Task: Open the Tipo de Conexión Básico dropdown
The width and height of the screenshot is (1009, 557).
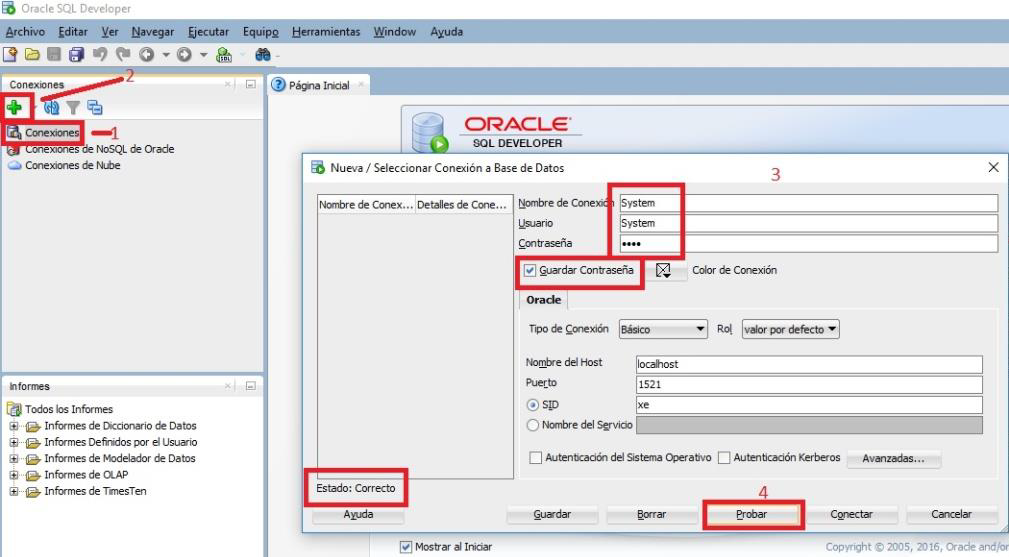Action: pyautogui.click(x=663, y=329)
